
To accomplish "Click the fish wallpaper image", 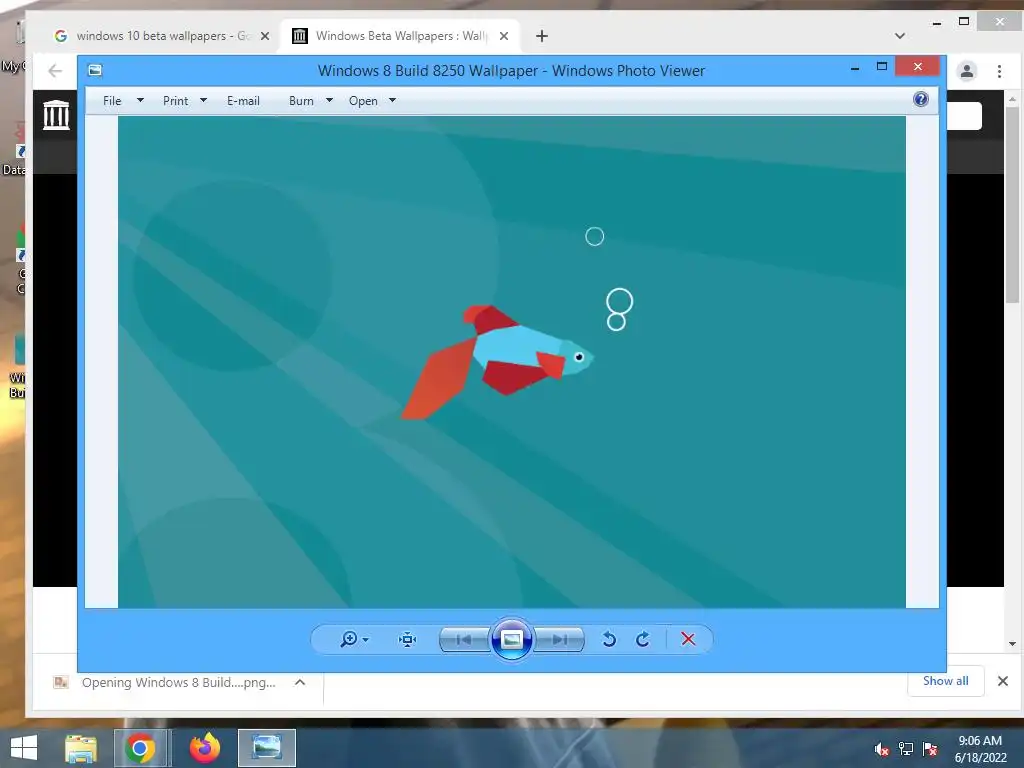I will click(x=512, y=362).
